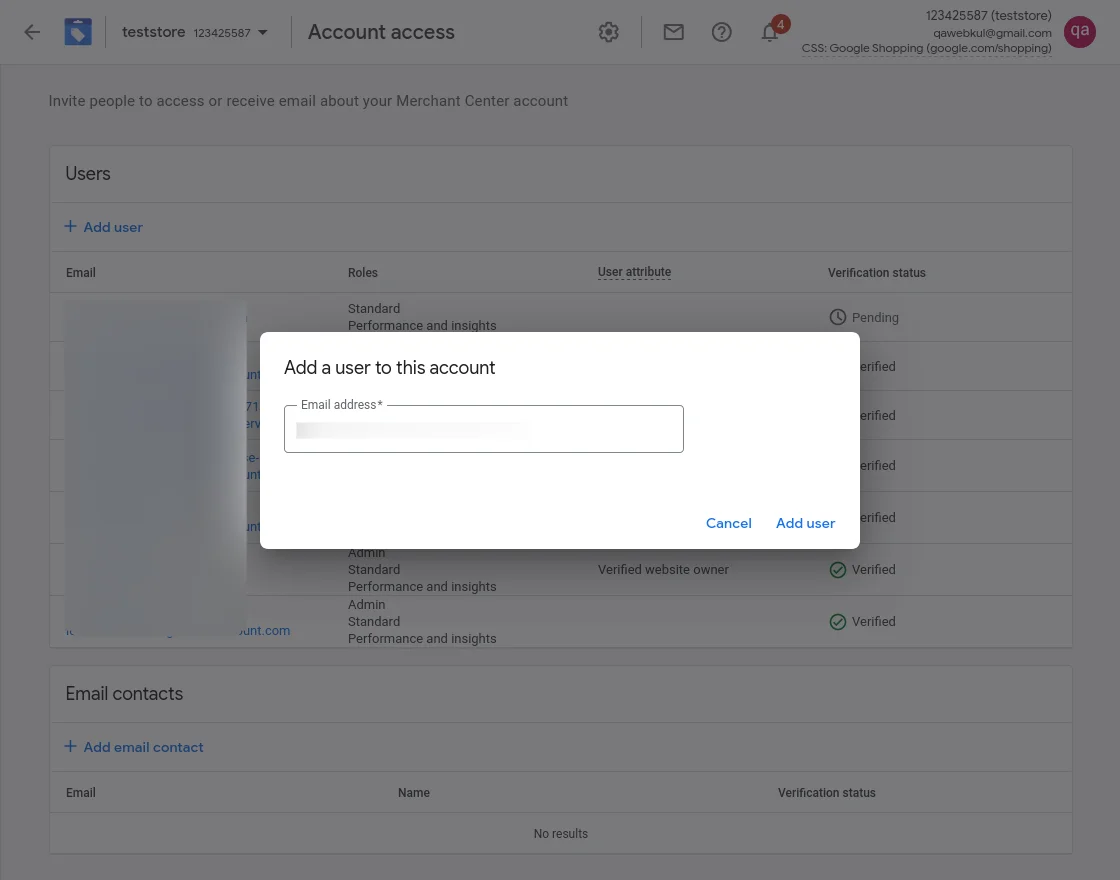Click the No results text

[561, 834]
